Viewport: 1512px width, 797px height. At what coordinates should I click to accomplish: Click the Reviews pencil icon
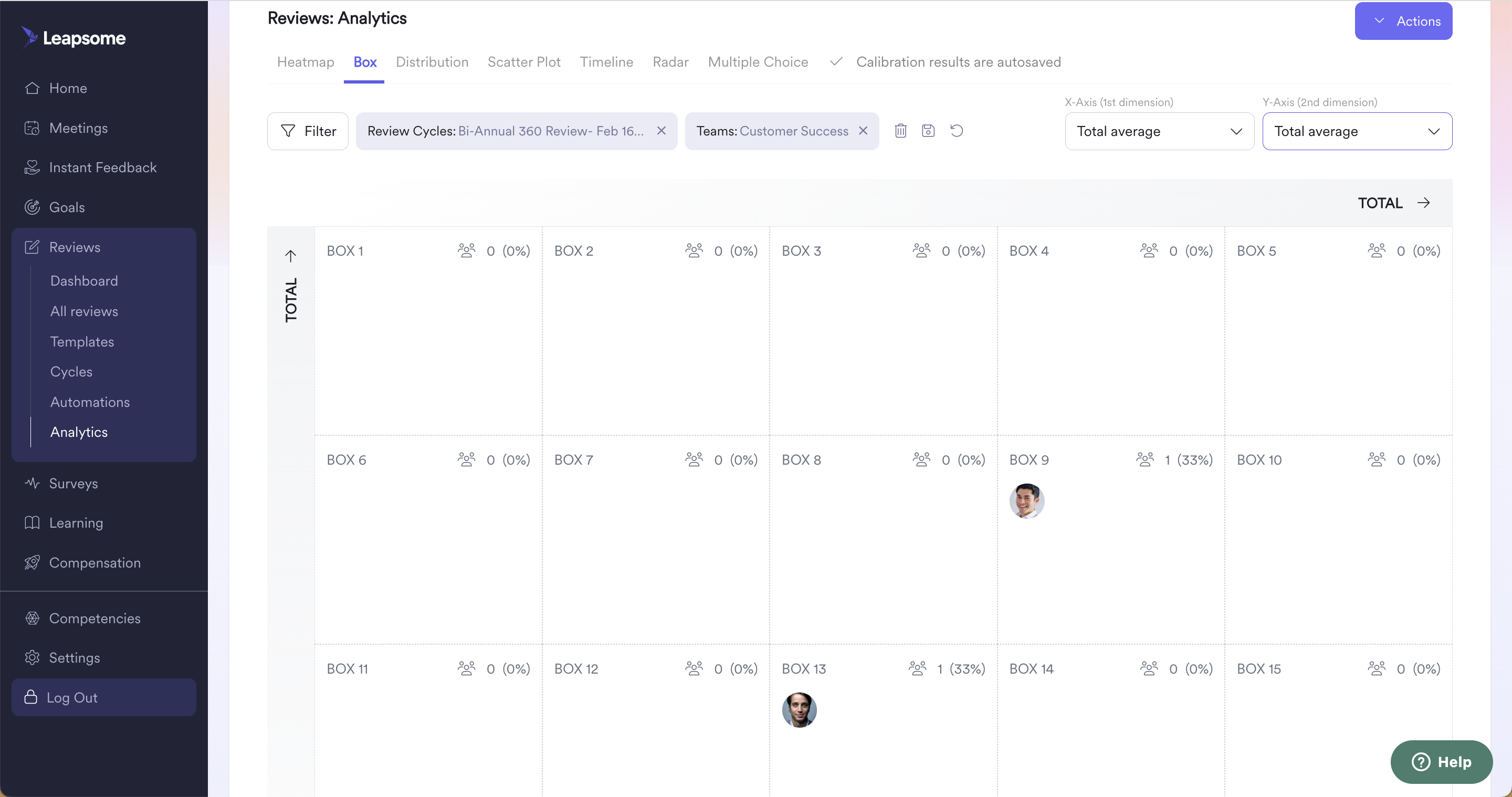point(32,247)
